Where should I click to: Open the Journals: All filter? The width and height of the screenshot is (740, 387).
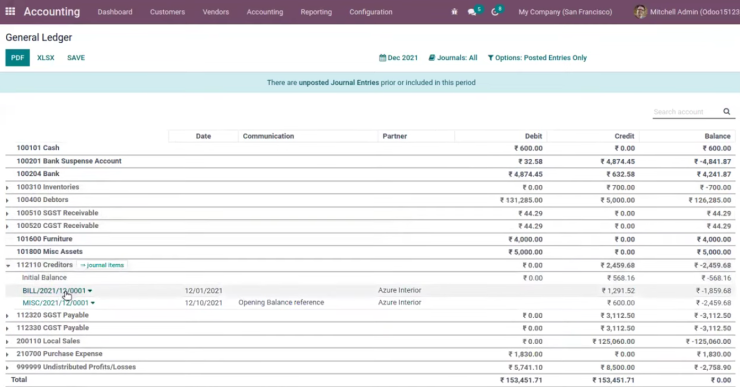click(x=453, y=58)
